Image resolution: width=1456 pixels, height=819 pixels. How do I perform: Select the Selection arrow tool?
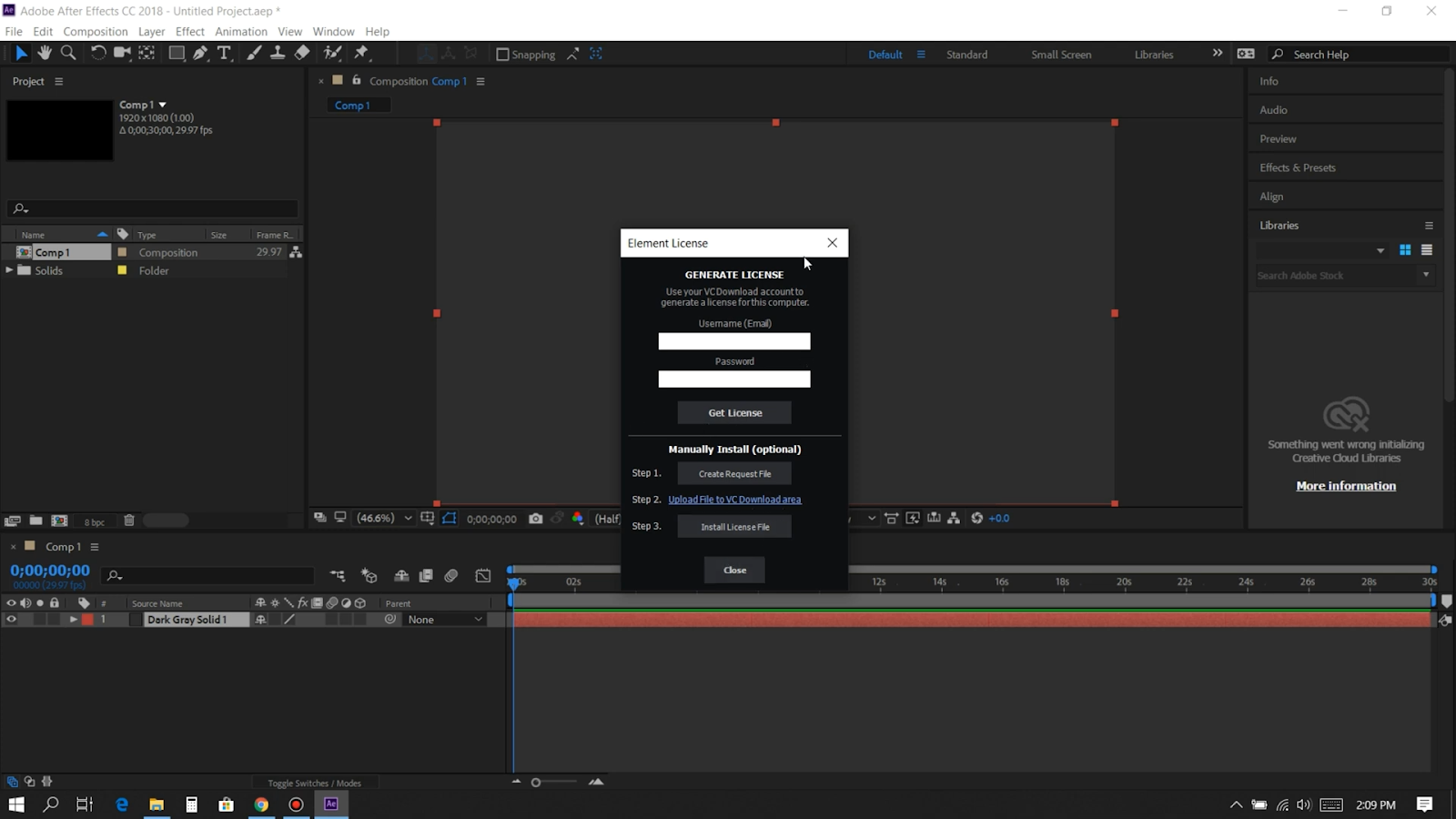tap(21, 54)
